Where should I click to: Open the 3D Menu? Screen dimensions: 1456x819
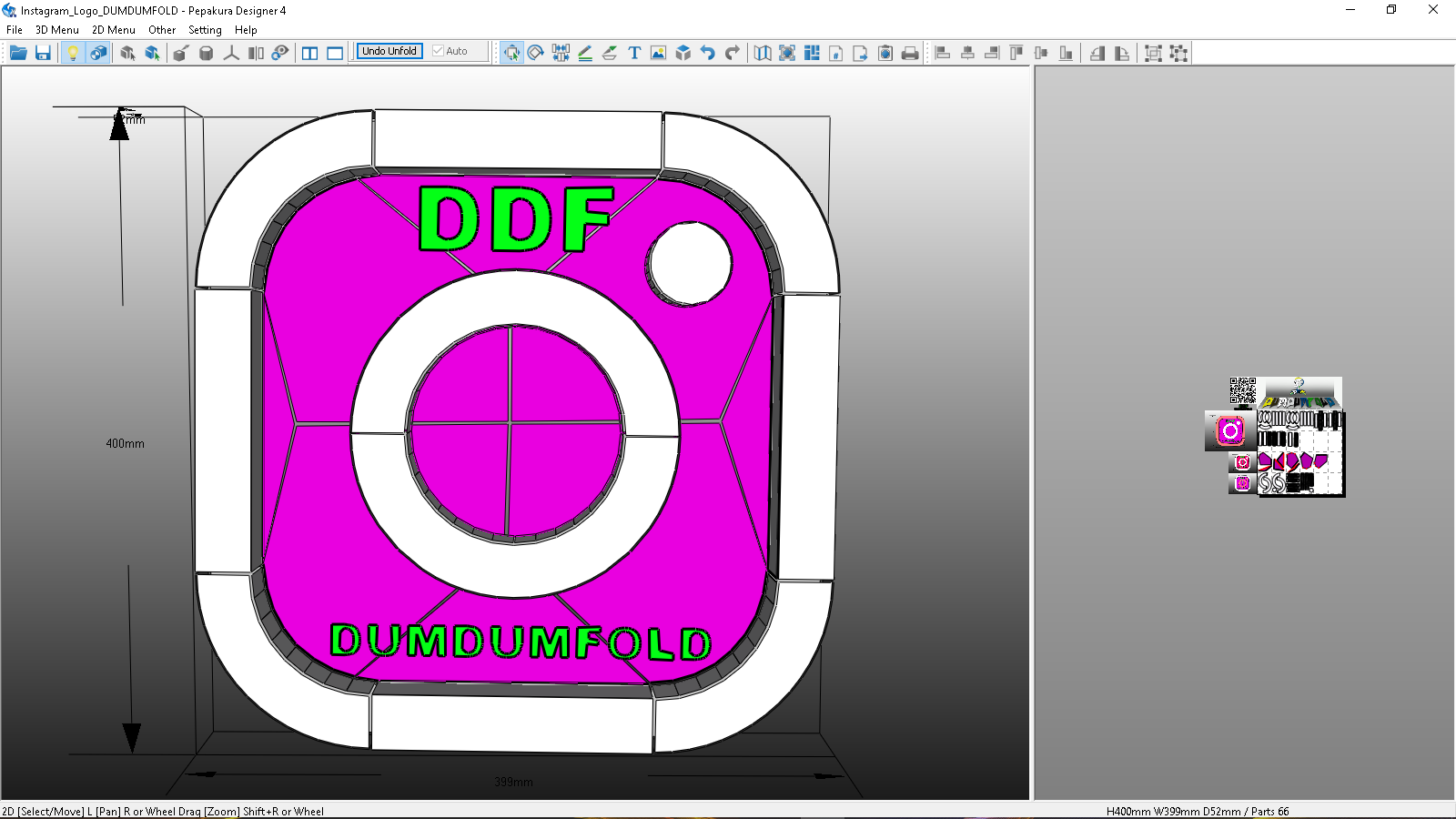point(56,29)
